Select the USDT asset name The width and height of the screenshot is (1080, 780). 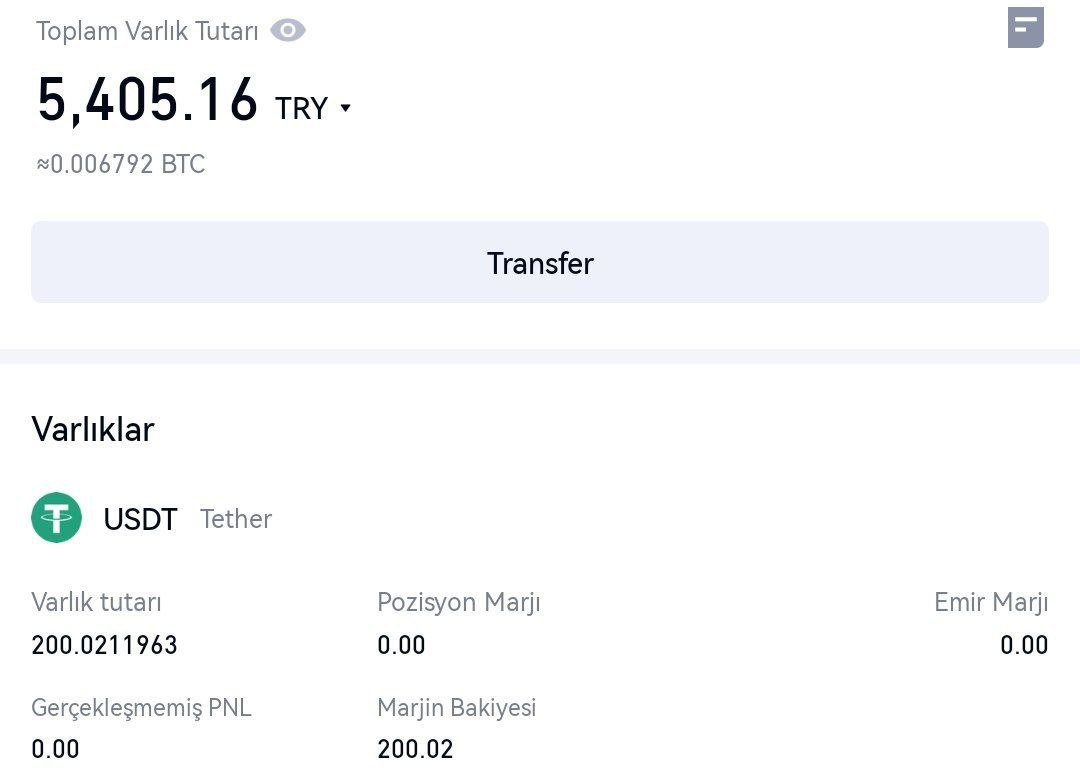pos(141,519)
